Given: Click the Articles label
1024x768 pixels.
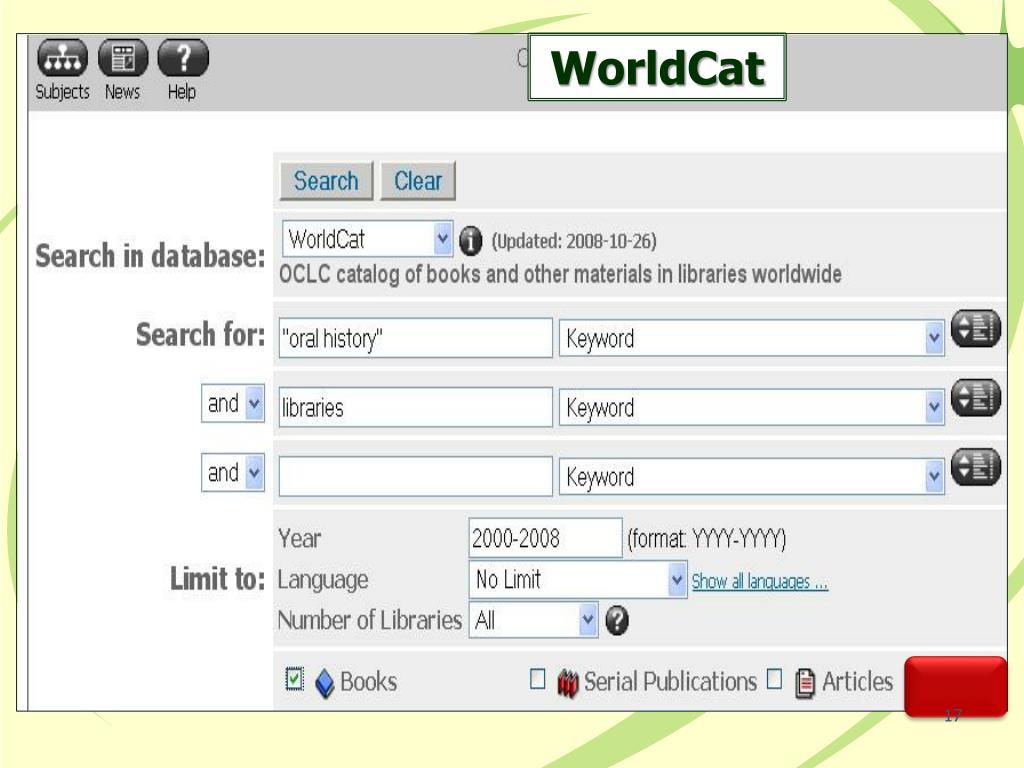Looking at the screenshot, I should click(x=857, y=682).
